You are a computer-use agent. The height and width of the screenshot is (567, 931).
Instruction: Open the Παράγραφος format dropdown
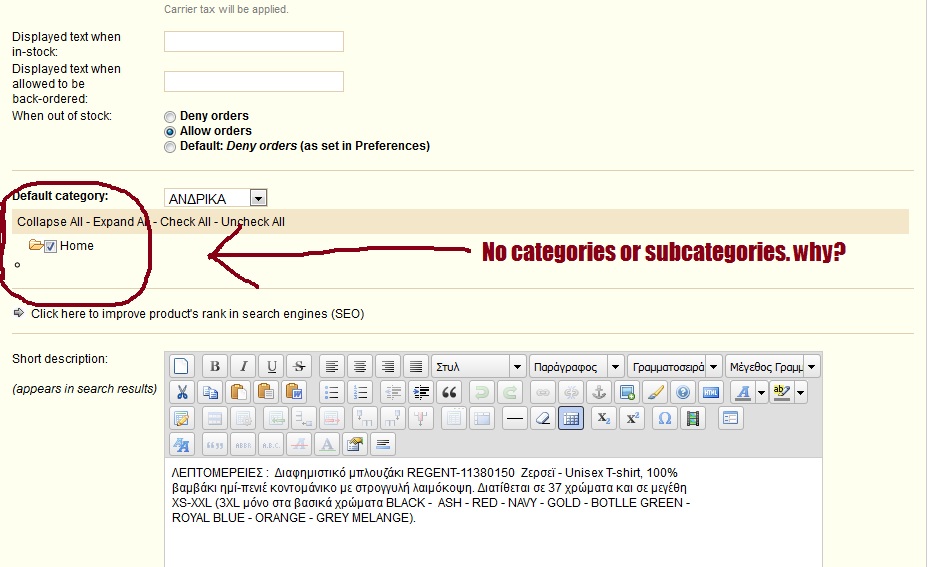576,366
